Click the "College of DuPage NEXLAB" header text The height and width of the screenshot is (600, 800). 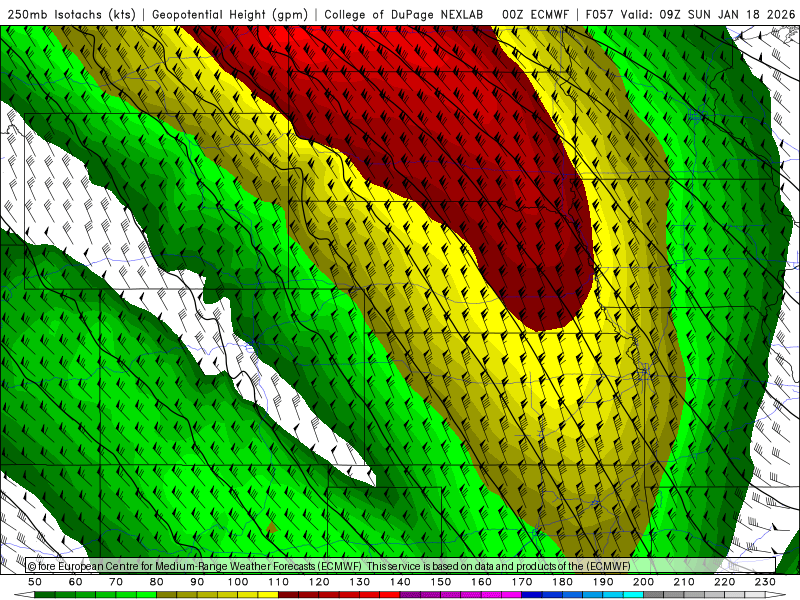[x=404, y=14]
